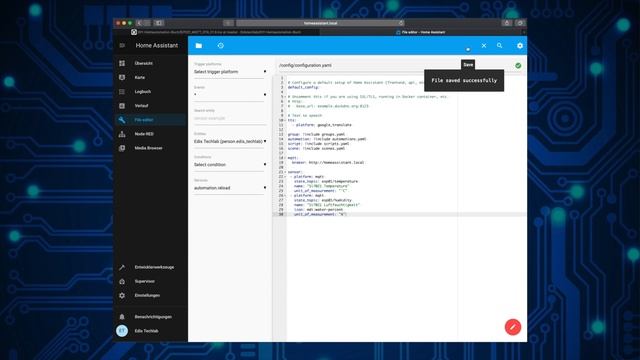
Task: Expand Select trigger platform dropdown
Action: click(230, 72)
